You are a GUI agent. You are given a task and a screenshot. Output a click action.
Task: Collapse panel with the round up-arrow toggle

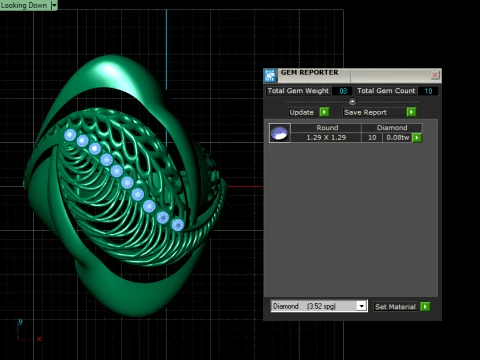tap(352, 101)
